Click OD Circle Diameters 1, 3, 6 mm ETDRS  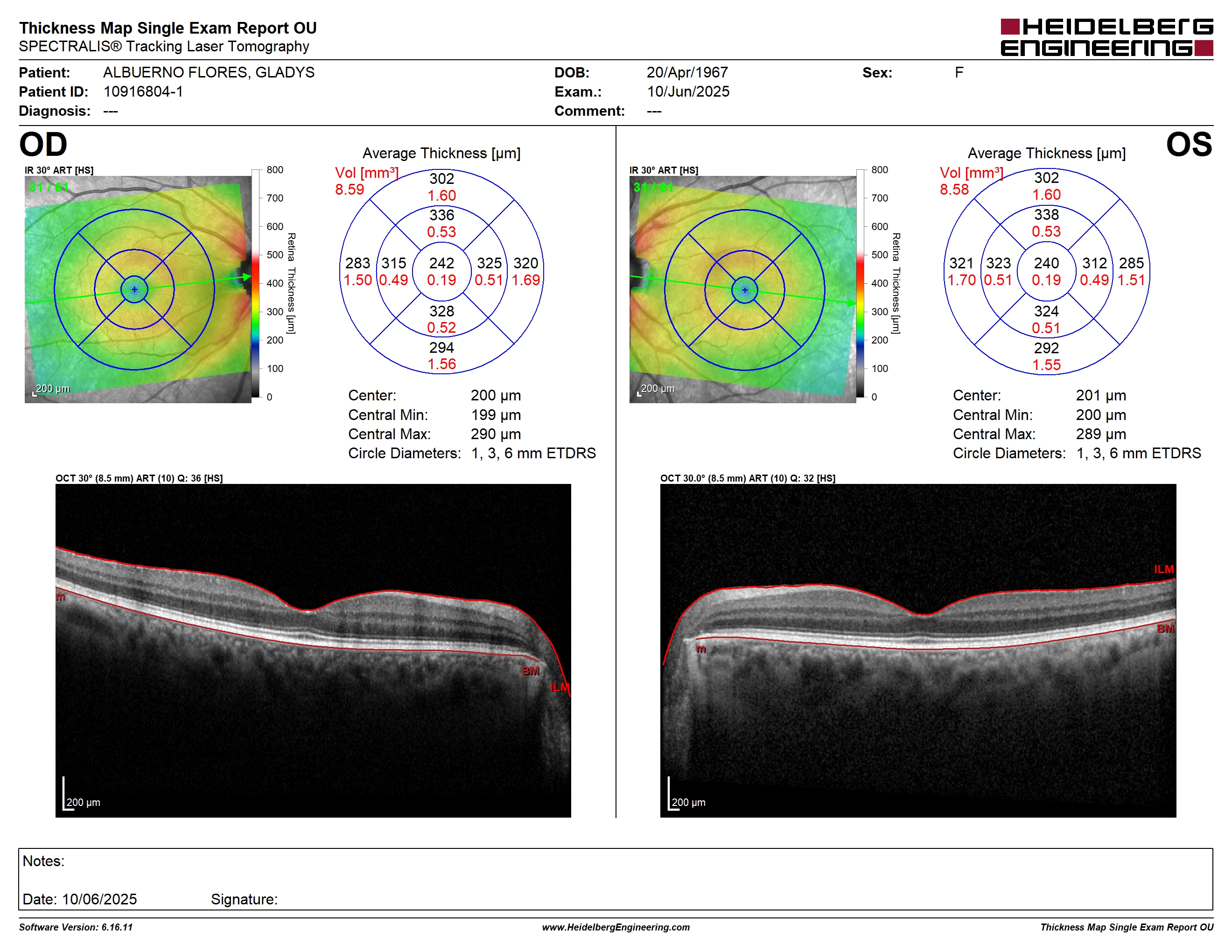[533, 454]
